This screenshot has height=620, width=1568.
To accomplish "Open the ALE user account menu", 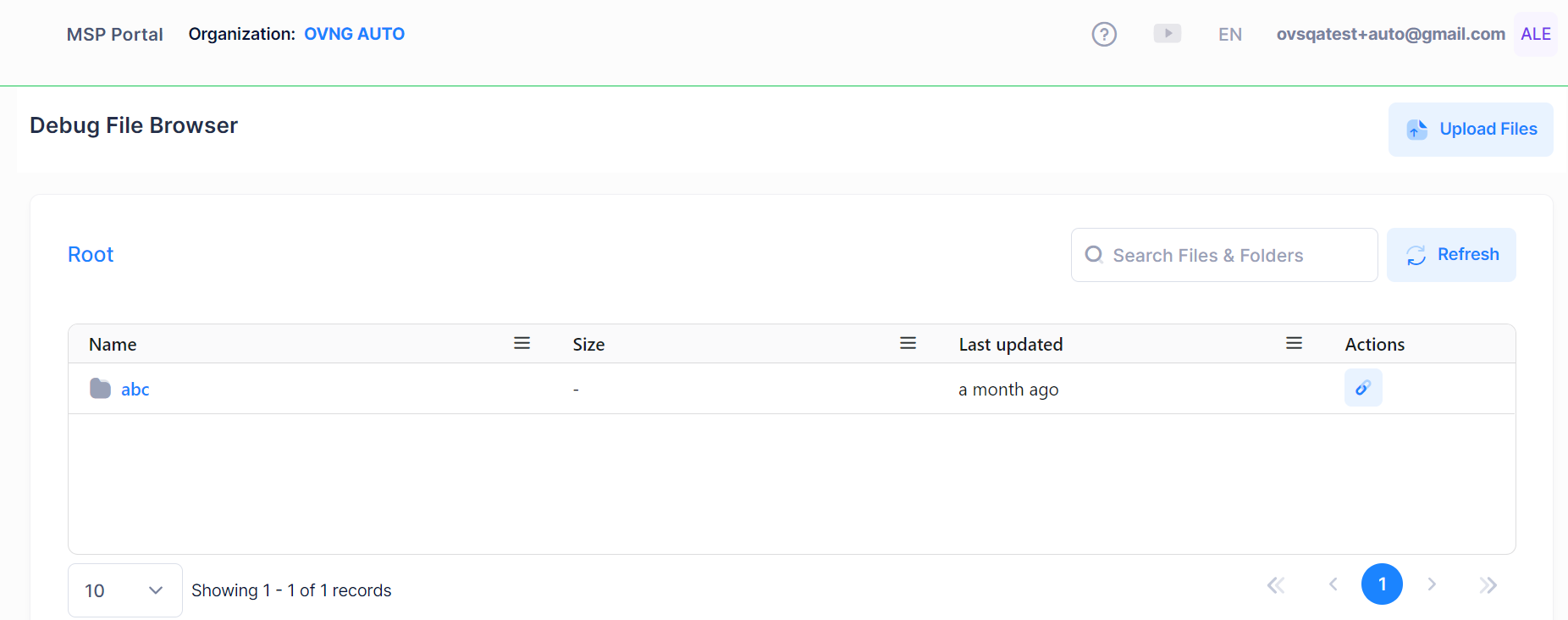I will coord(1535,35).
